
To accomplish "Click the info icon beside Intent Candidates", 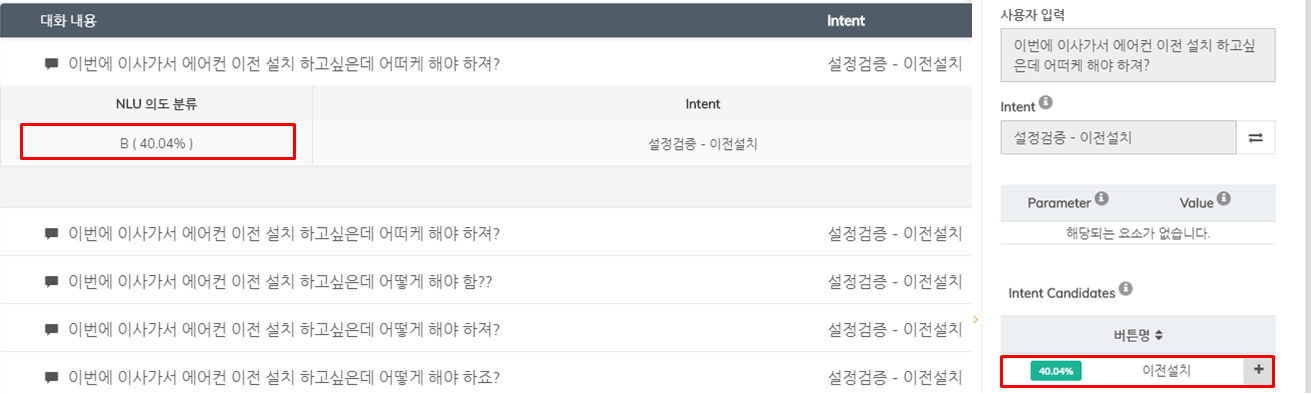I will [x=1125, y=290].
